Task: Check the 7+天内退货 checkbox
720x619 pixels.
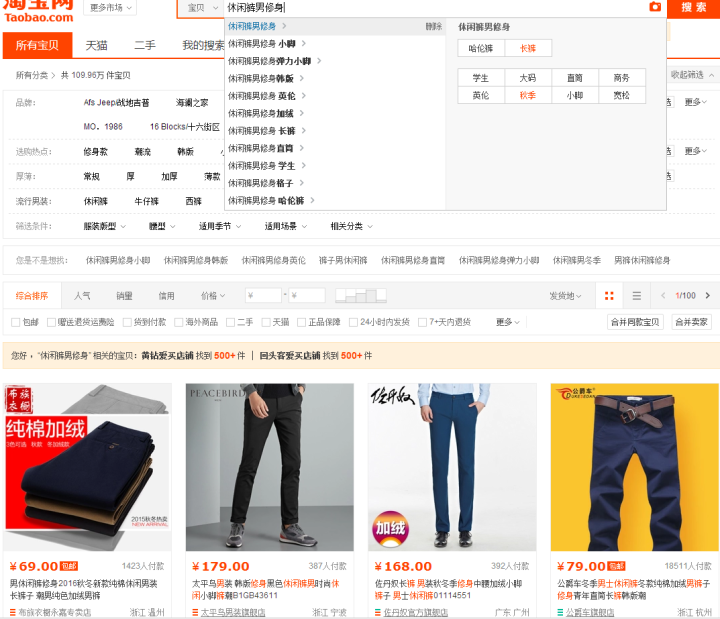Action: click(x=422, y=322)
